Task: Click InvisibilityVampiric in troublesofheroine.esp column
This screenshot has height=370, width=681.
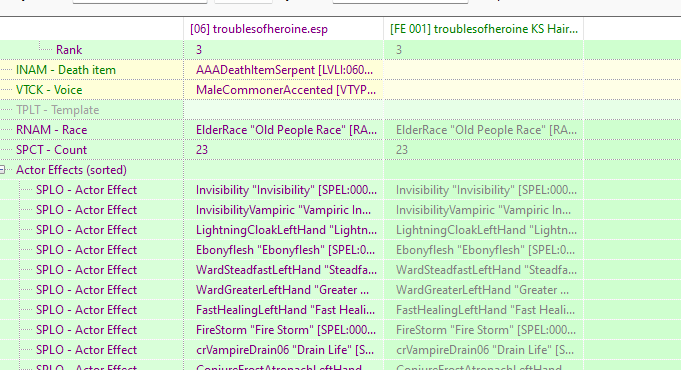Action: [284, 210]
